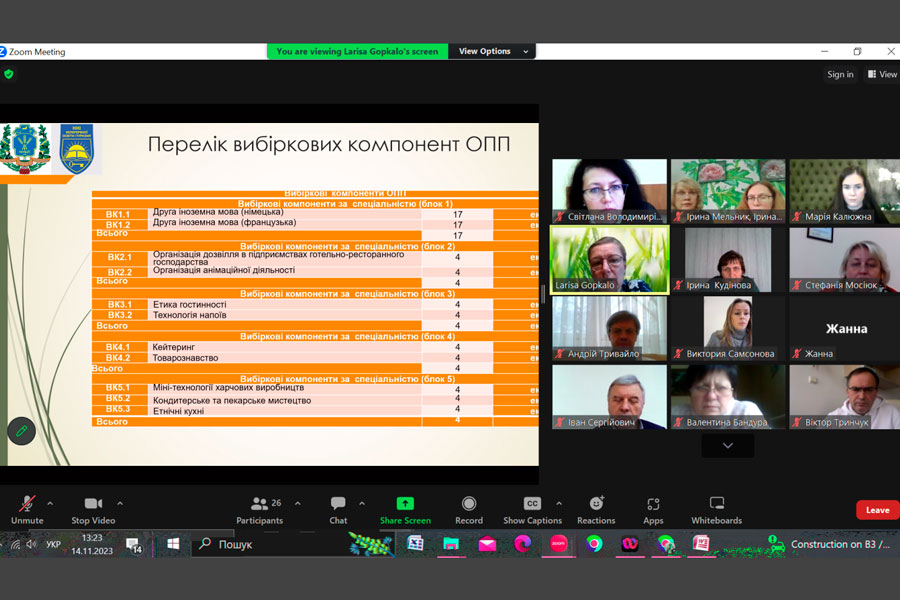This screenshot has height=600, width=900.
Task: Click the lizard search highlight icon in taskbar
Action: (x=371, y=544)
